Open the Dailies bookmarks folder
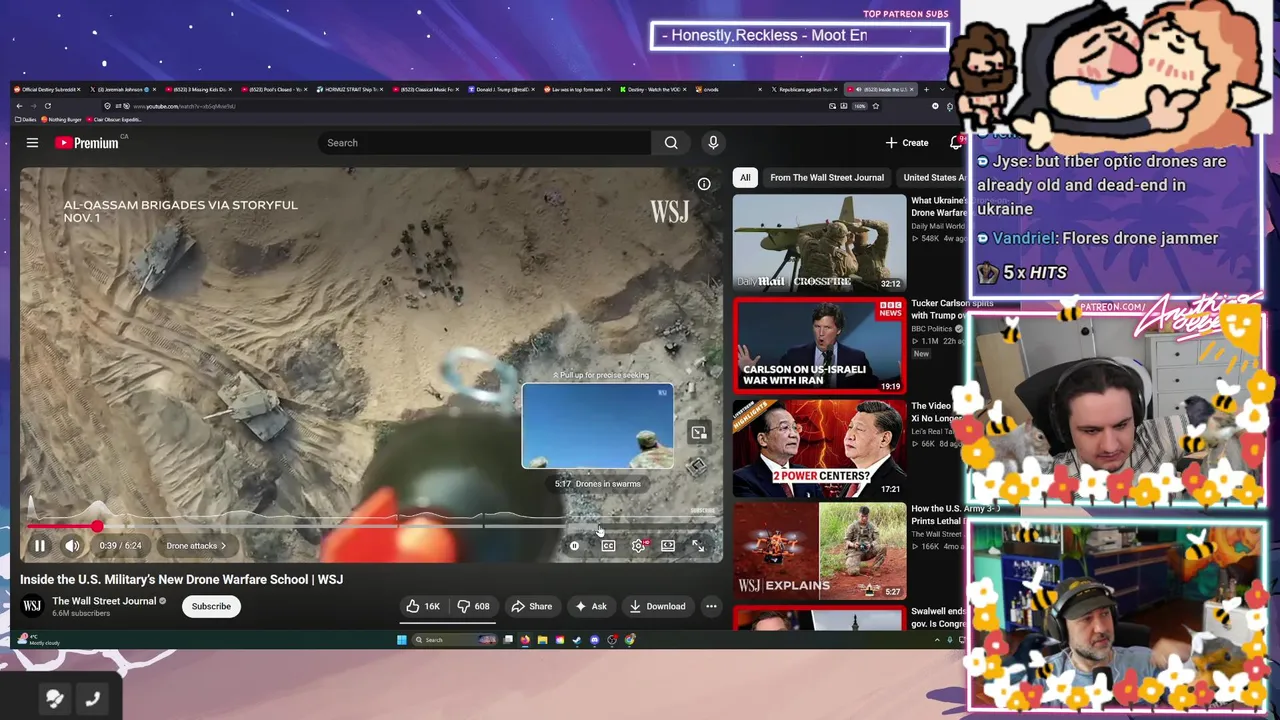 click(x=28, y=120)
